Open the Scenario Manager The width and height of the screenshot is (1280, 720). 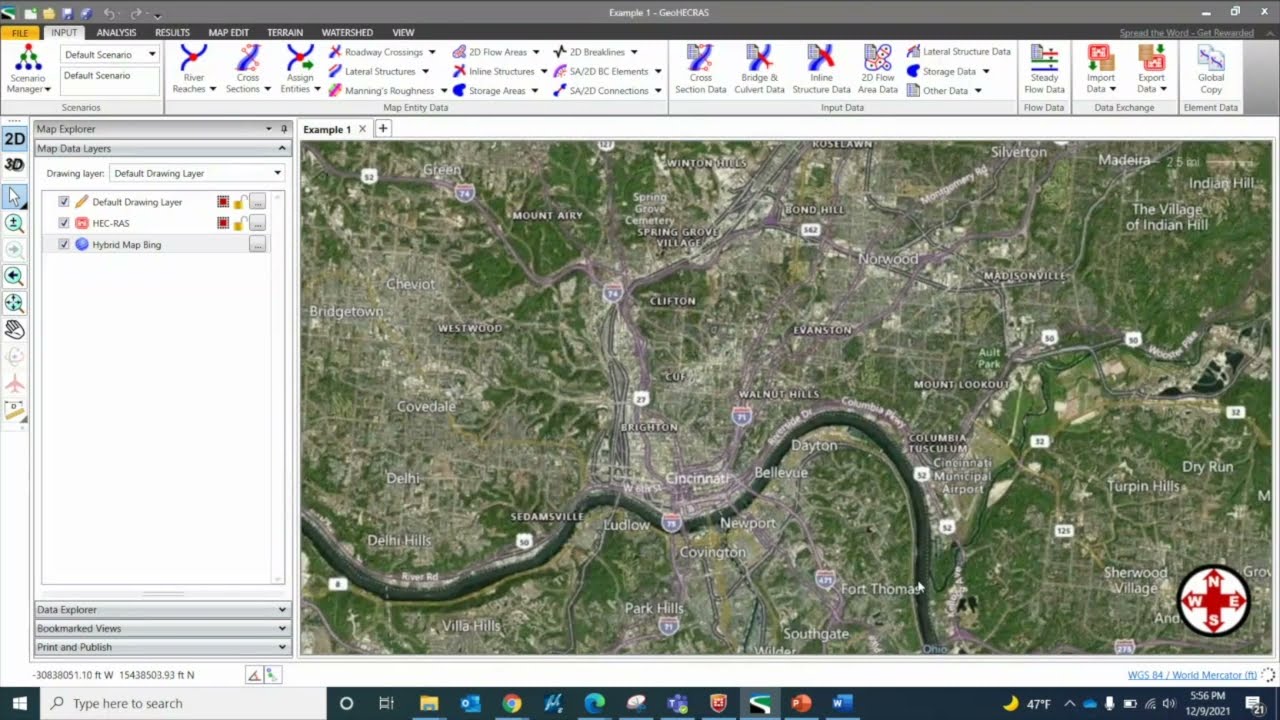point(27,68)
